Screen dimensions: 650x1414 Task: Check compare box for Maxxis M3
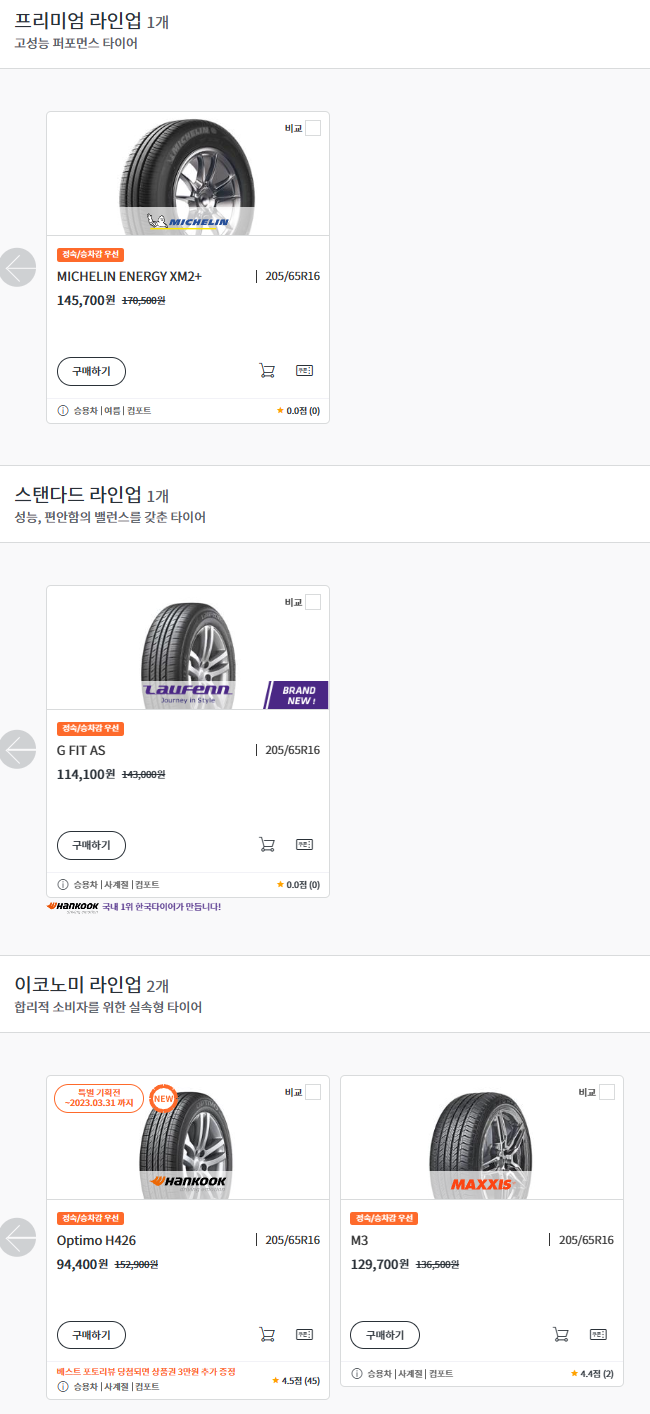click(x=607, y=1092)
